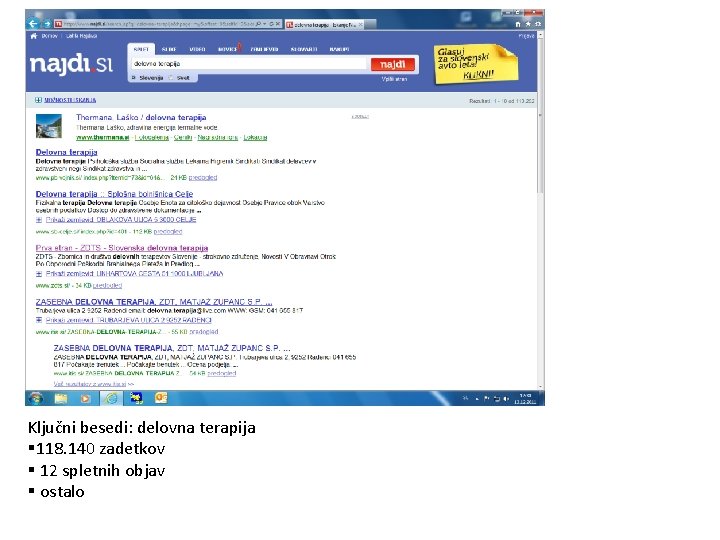Click the volume speaker tray icon

506,399
